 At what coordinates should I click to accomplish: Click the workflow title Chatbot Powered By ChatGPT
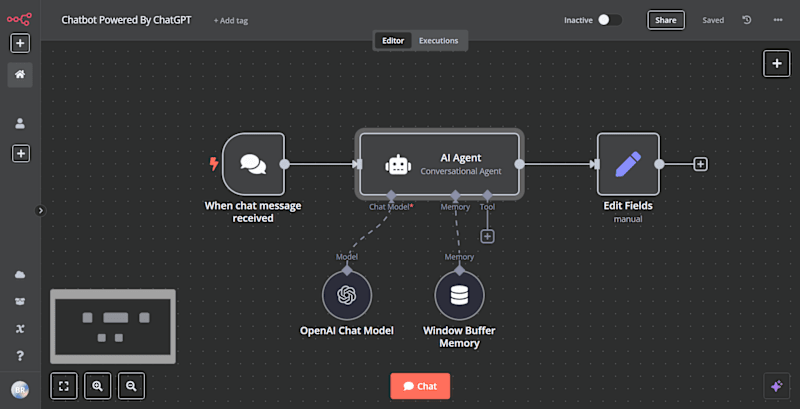[x=127, y=20]
